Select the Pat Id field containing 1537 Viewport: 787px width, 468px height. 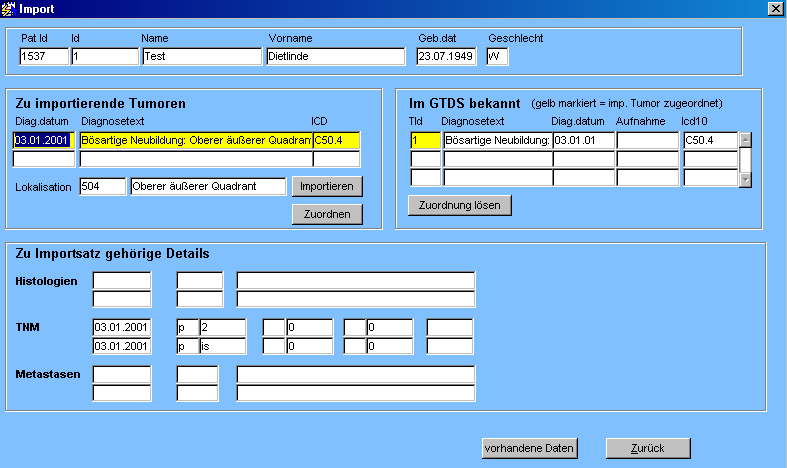point(42,57)
